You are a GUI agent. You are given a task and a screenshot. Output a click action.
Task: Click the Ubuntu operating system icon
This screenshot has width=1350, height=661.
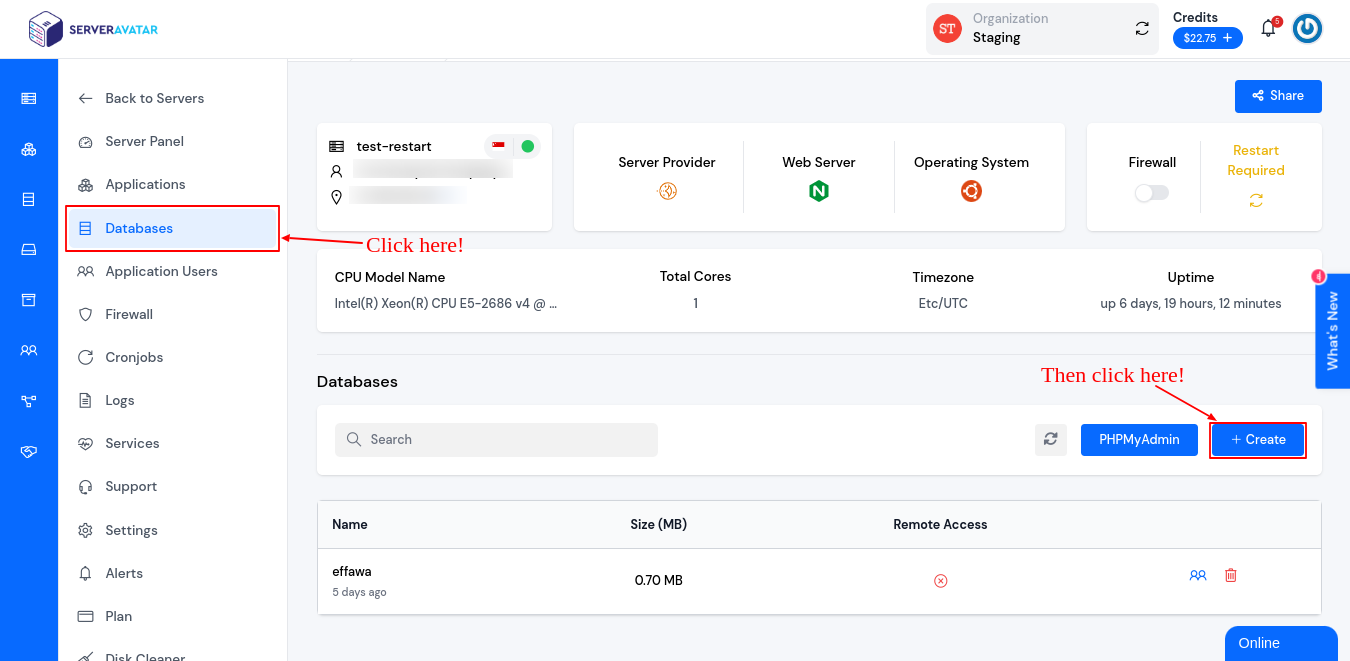[971, 191]
